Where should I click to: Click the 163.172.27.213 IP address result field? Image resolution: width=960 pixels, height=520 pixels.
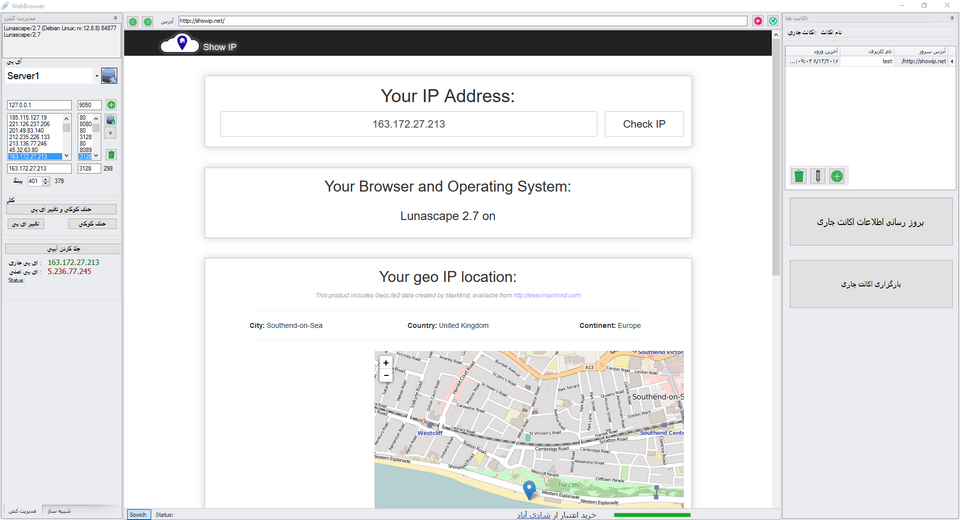click(x=408, y=124)
